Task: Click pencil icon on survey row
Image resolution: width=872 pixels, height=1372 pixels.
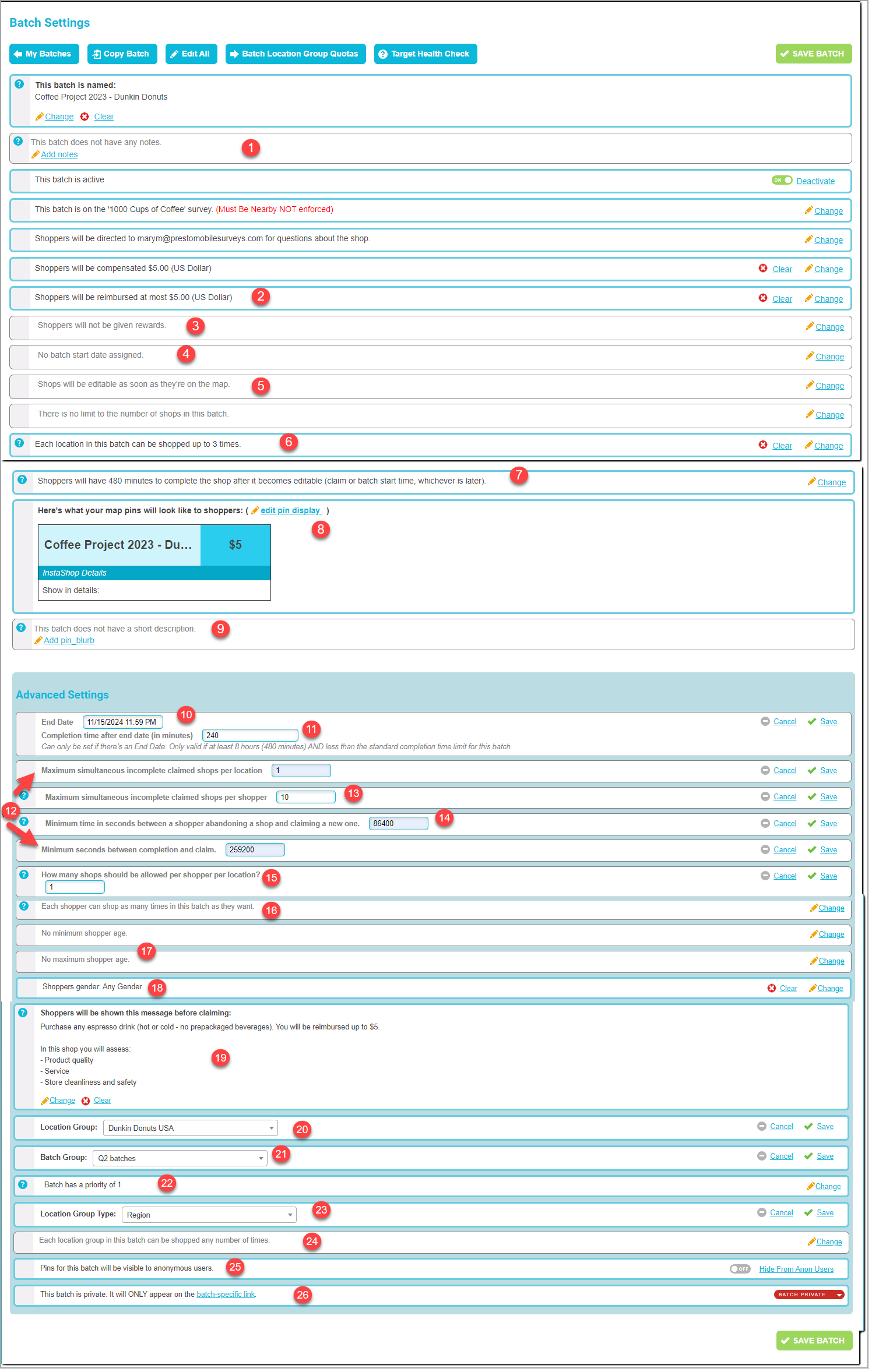Action: (x=809, y=210)
